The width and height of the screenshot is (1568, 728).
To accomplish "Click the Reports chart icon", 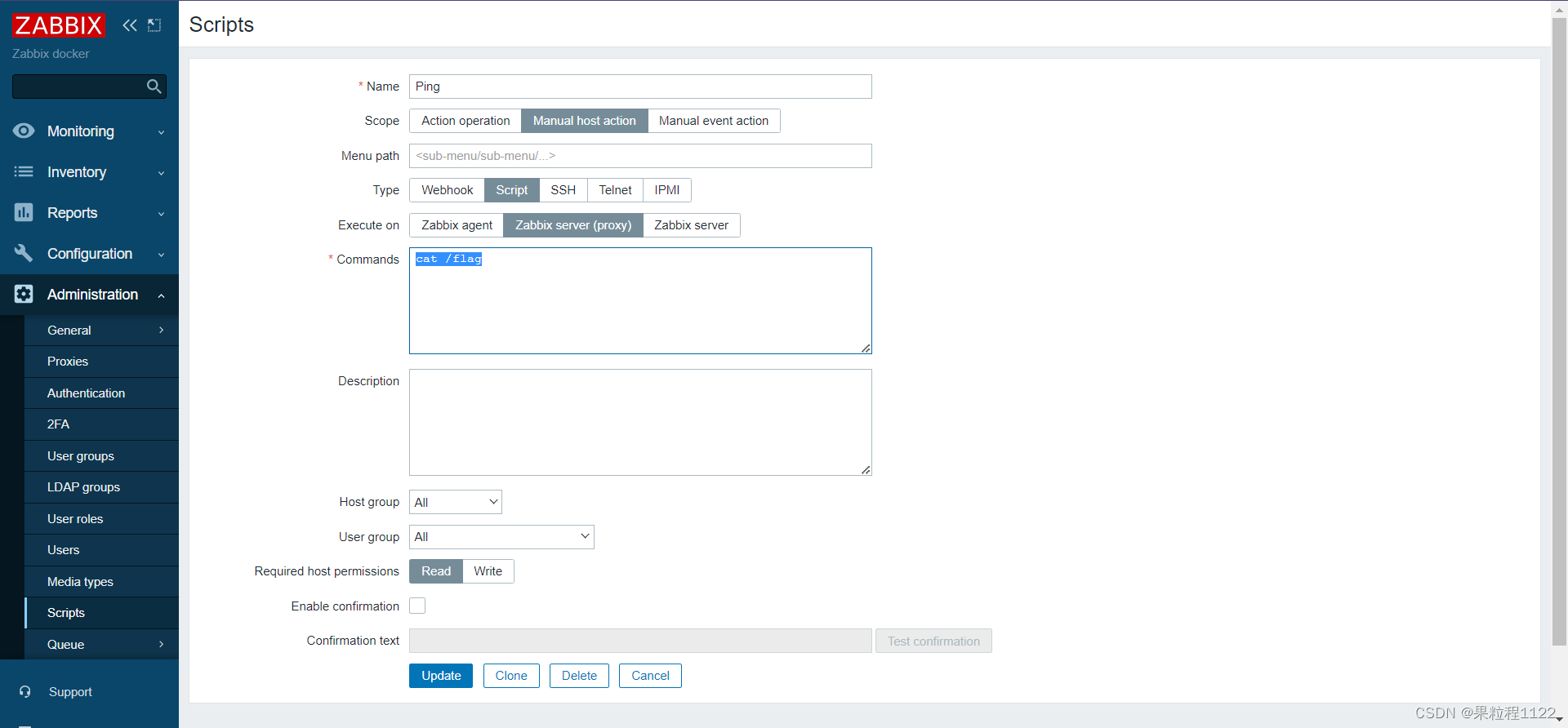I will [x=24, y=212].
